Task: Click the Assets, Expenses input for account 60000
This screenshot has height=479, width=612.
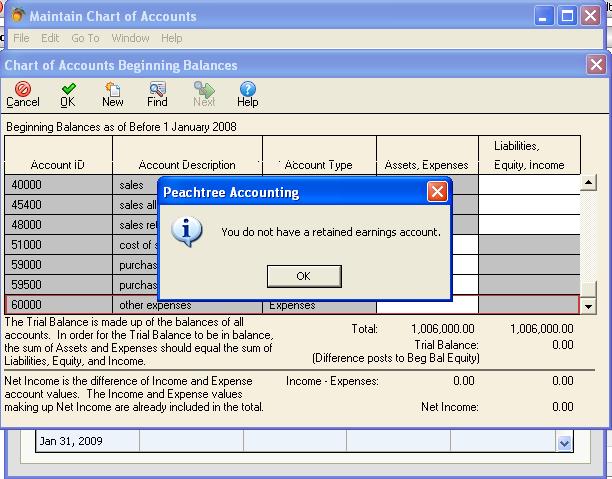Action: click(x=427, y=307)
